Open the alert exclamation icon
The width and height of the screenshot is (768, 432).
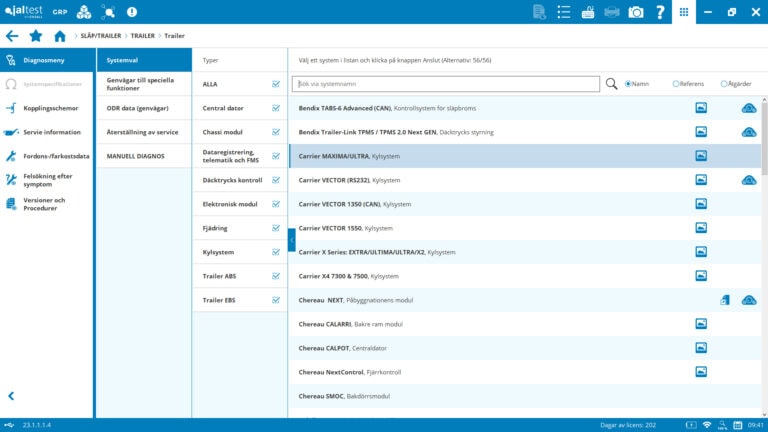pyautogui.click(x=132, y=12)
